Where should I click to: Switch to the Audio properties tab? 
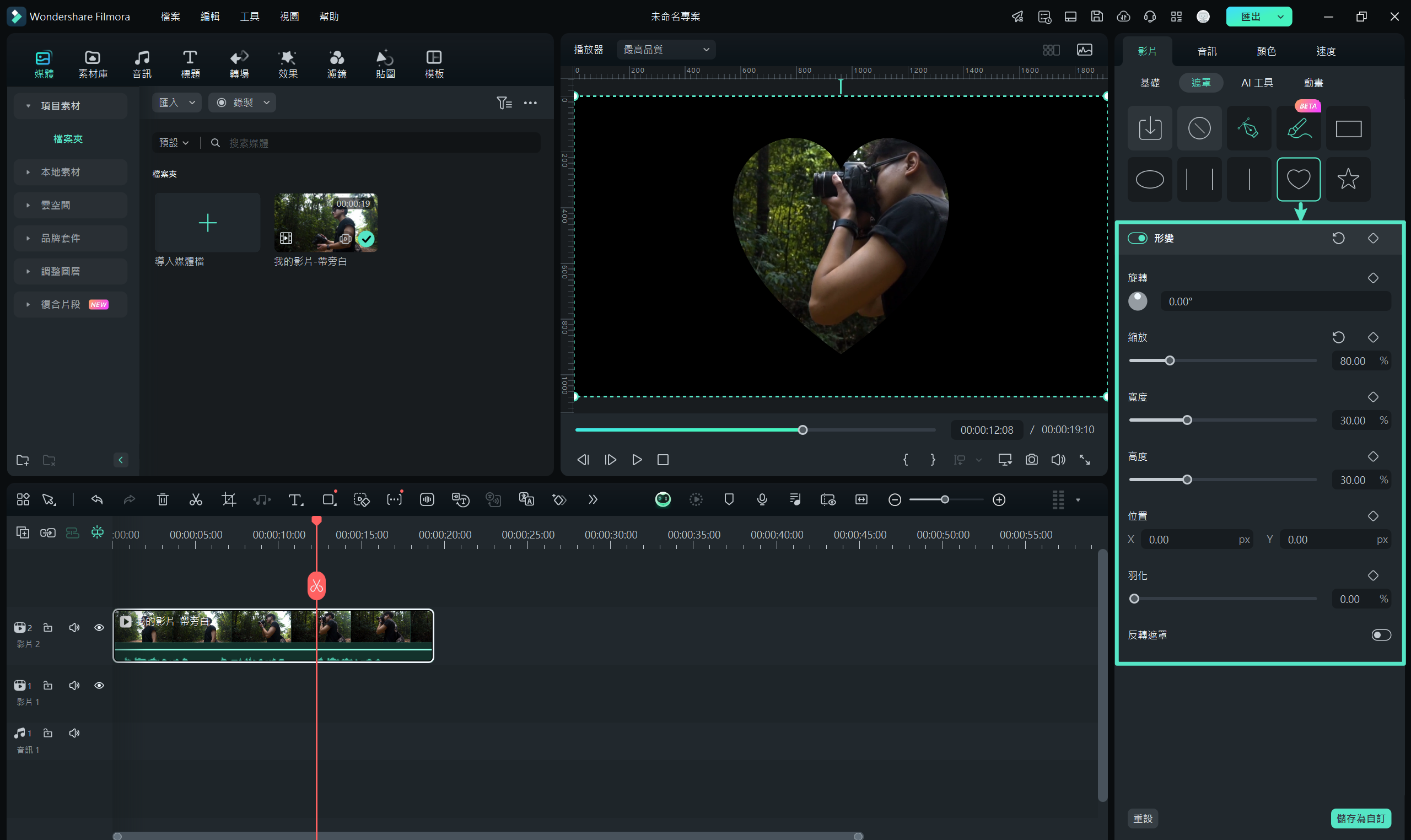(1207, 51)
